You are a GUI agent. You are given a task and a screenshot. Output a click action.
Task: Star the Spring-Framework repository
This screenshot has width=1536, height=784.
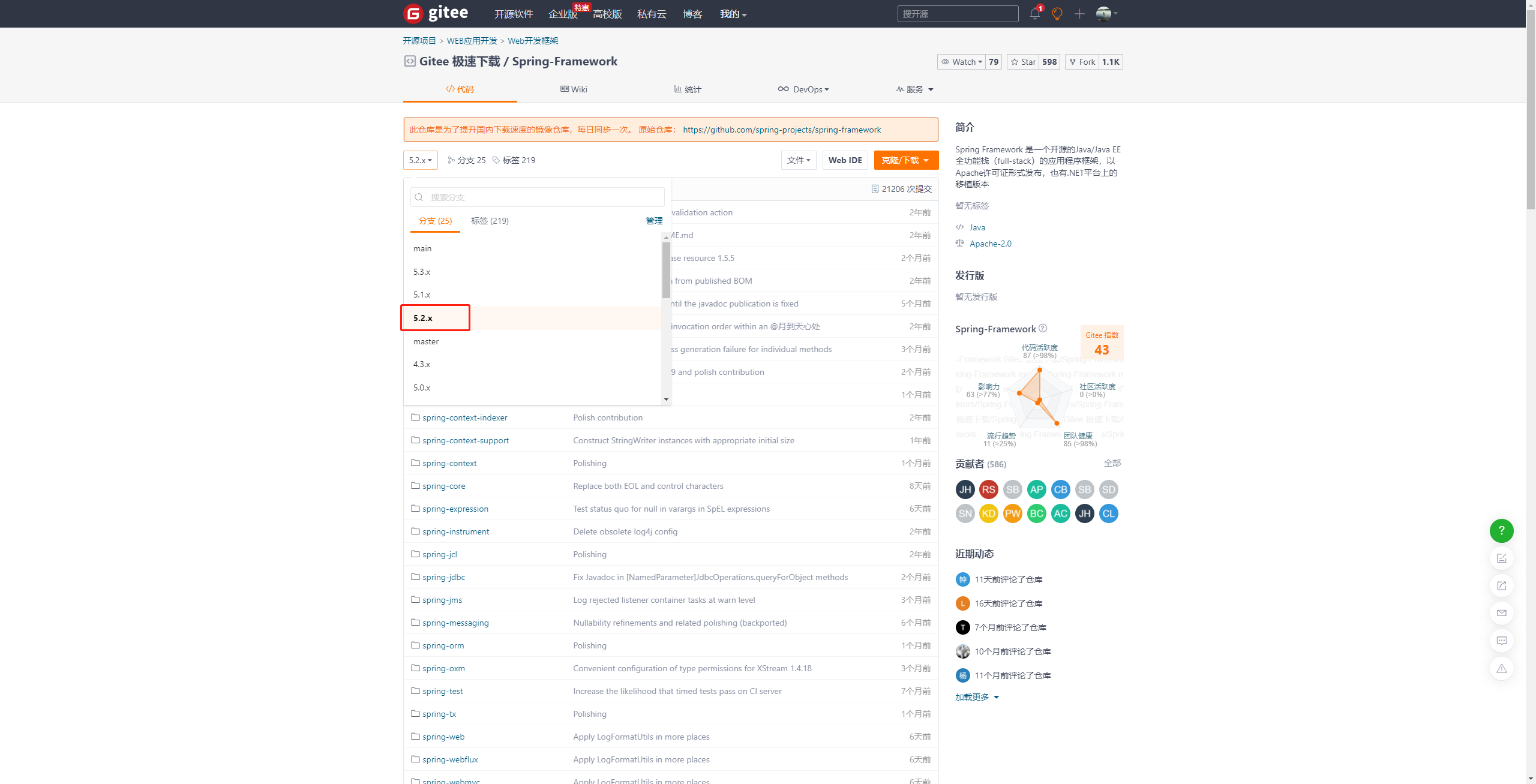[x=1024, y=62]
